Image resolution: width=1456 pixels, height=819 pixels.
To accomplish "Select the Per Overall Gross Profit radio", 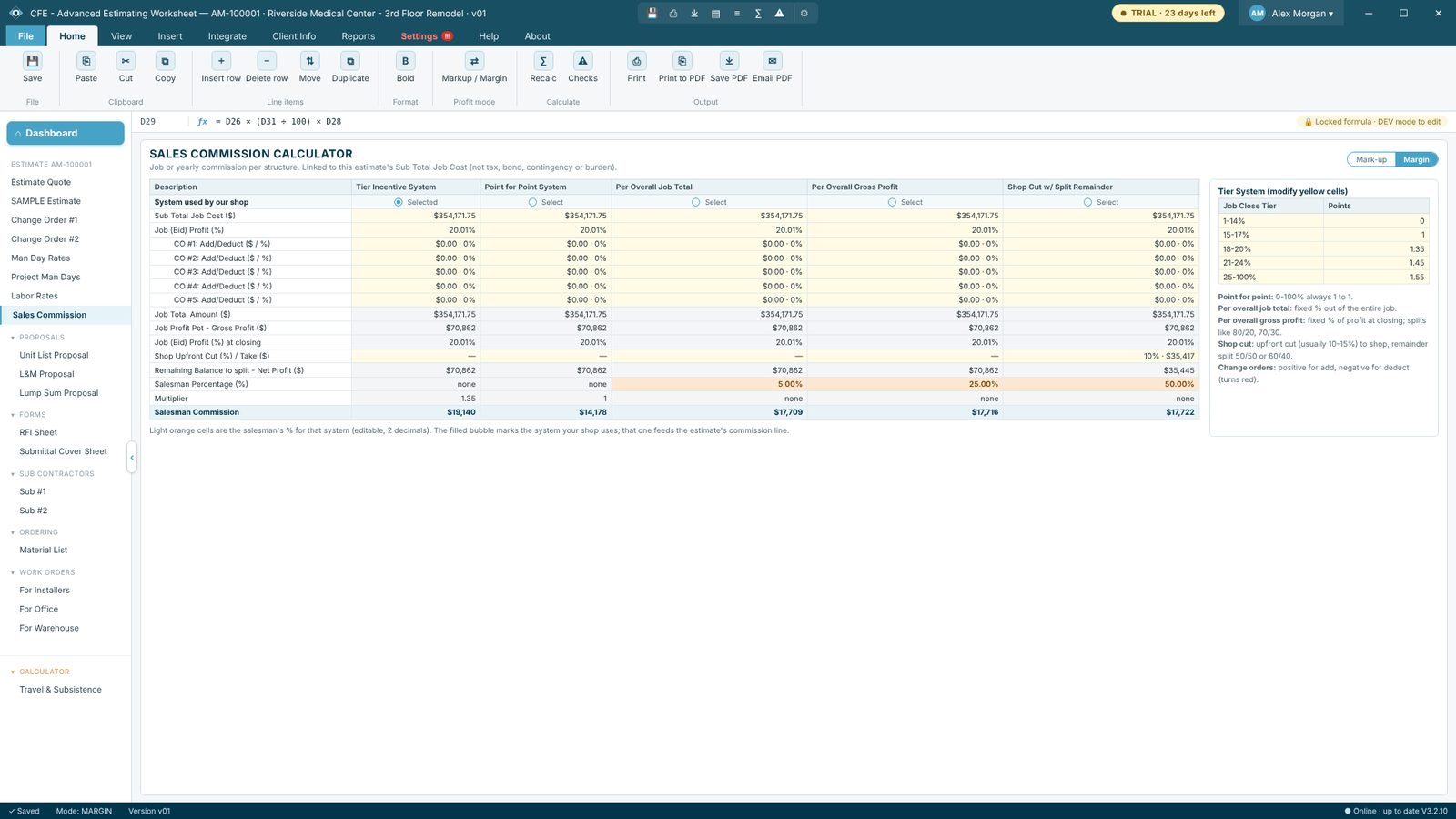I will click(x=892, y=202).
